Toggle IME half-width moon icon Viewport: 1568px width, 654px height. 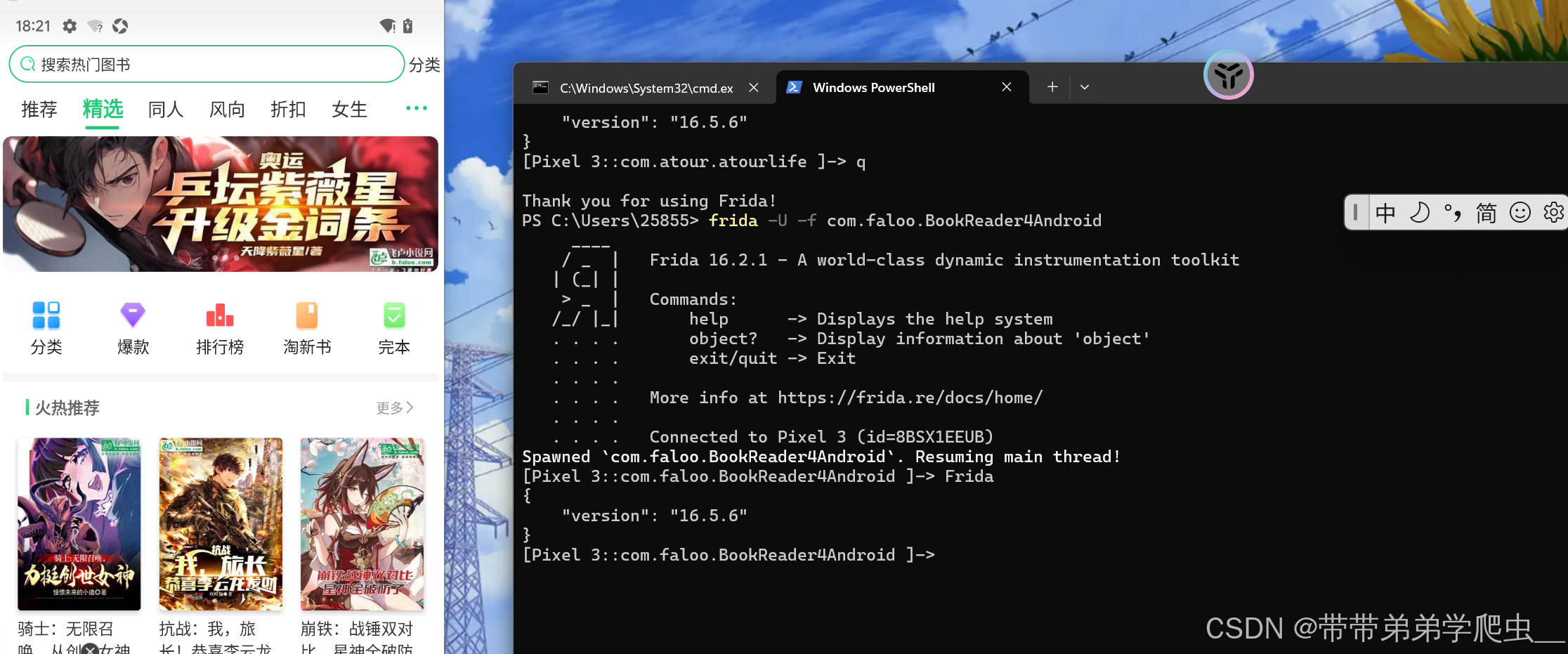tap(1420, 212)
